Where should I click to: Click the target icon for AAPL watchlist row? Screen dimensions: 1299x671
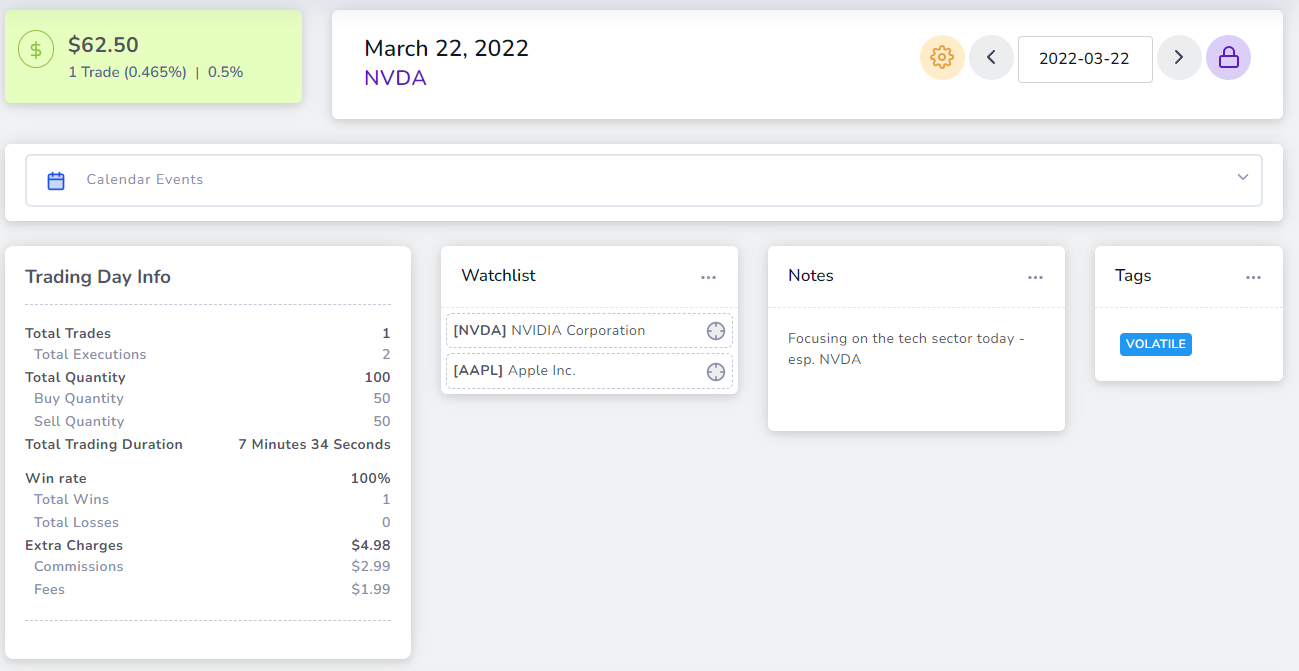click(x=716, y=372)
